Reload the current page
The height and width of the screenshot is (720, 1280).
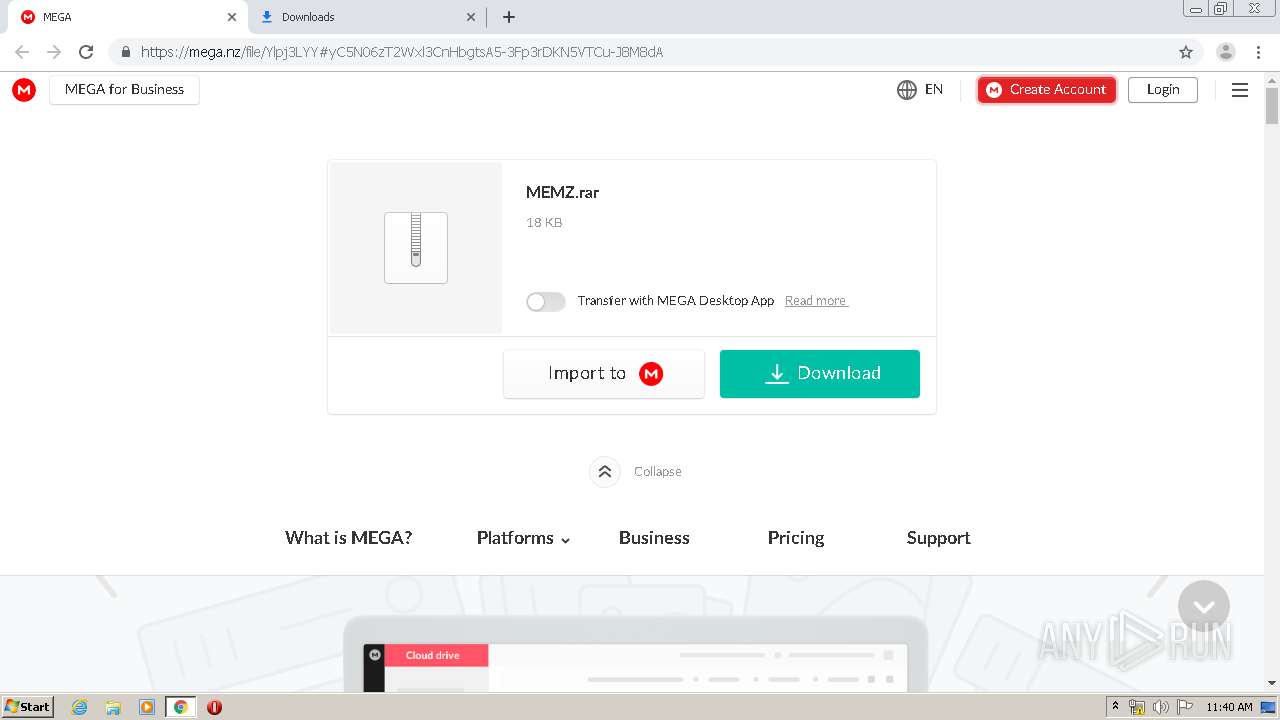coord(86,52)
